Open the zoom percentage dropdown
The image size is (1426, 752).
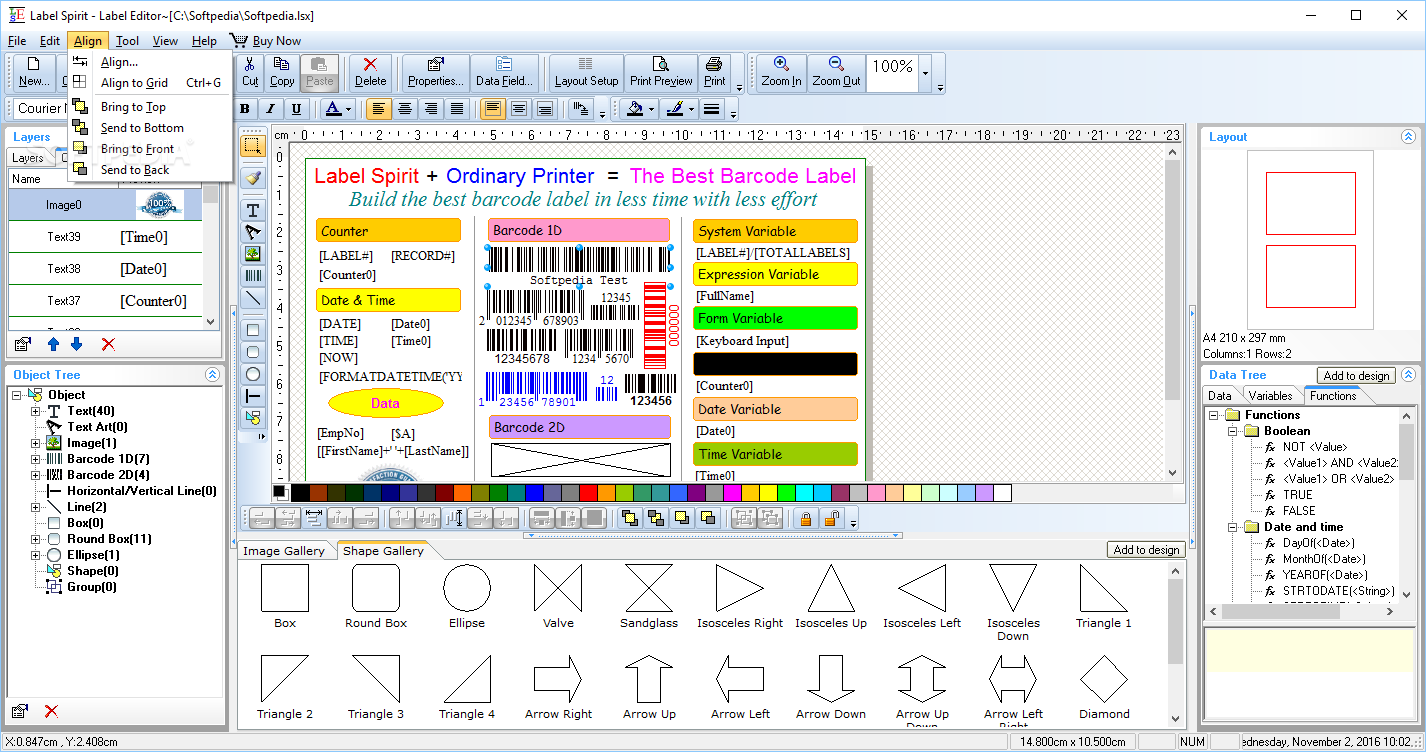(x=926, y=73)
